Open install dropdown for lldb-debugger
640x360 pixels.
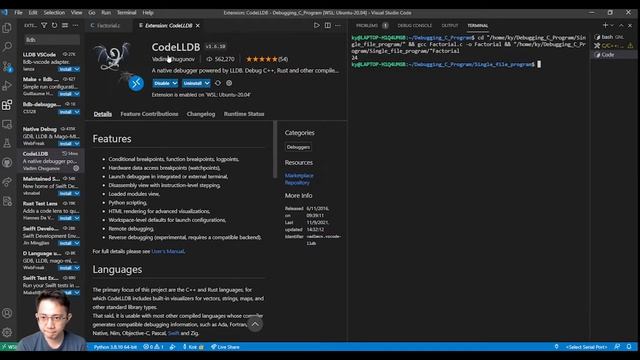[x=77, y=112]
